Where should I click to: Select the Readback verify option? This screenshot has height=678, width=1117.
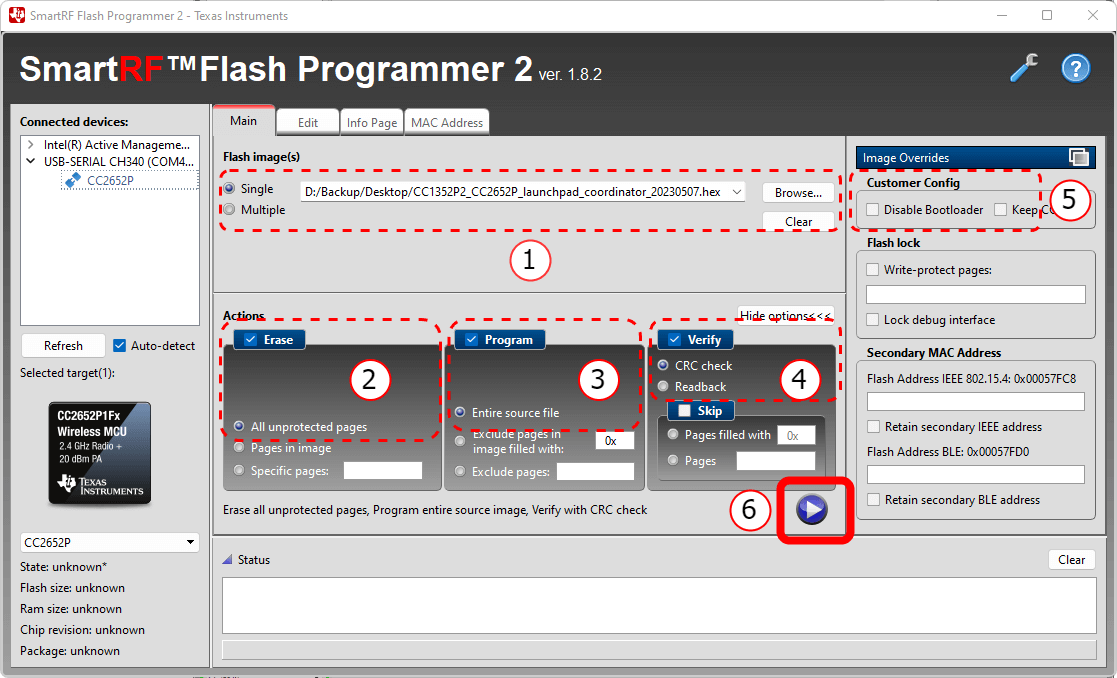[663, 384]
